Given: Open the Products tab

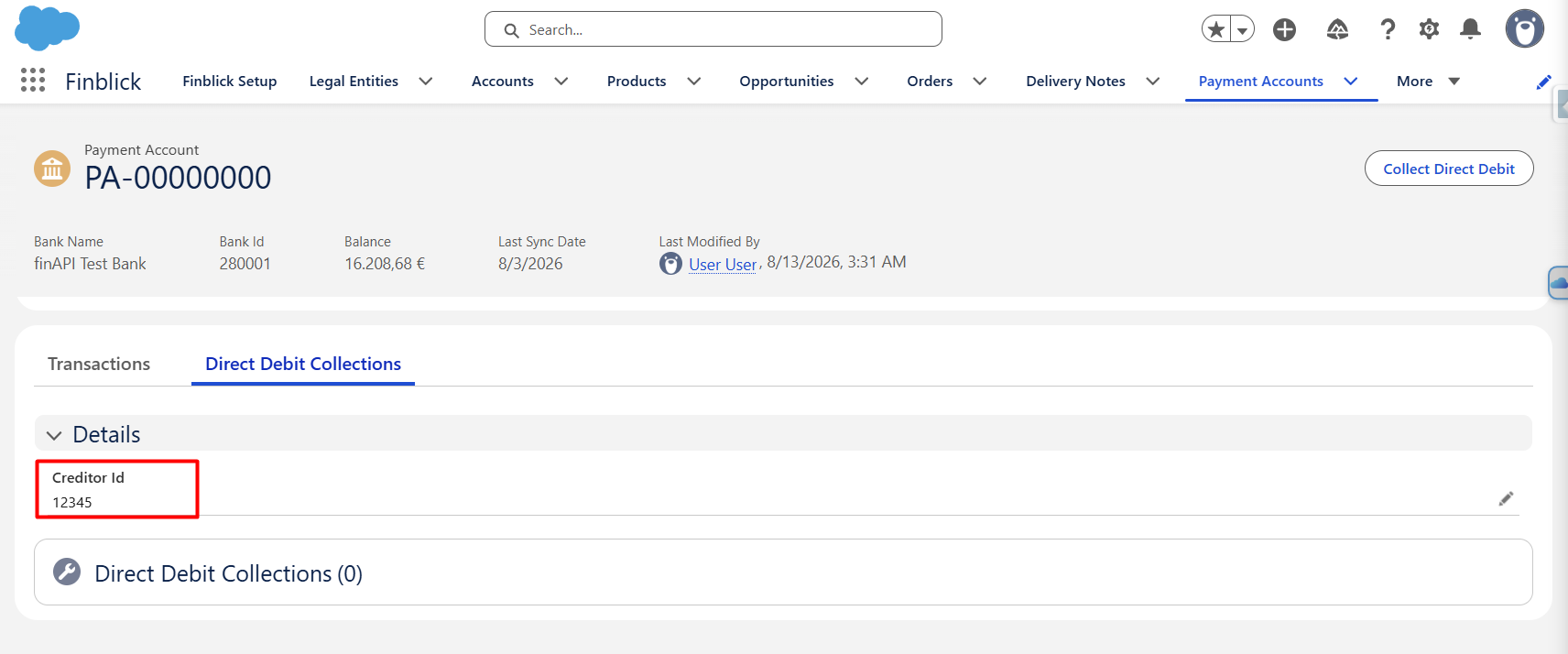Looking at the screenshot, I should point(637,82).
